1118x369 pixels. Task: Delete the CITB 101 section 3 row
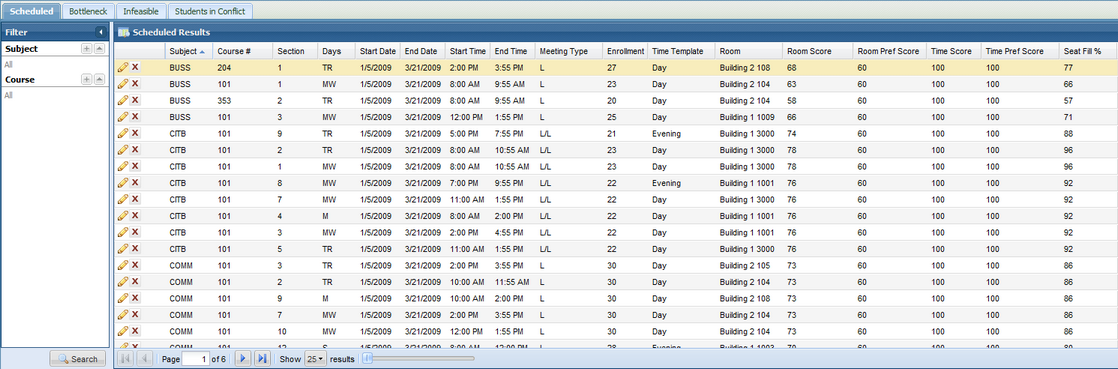pos(135,232)
